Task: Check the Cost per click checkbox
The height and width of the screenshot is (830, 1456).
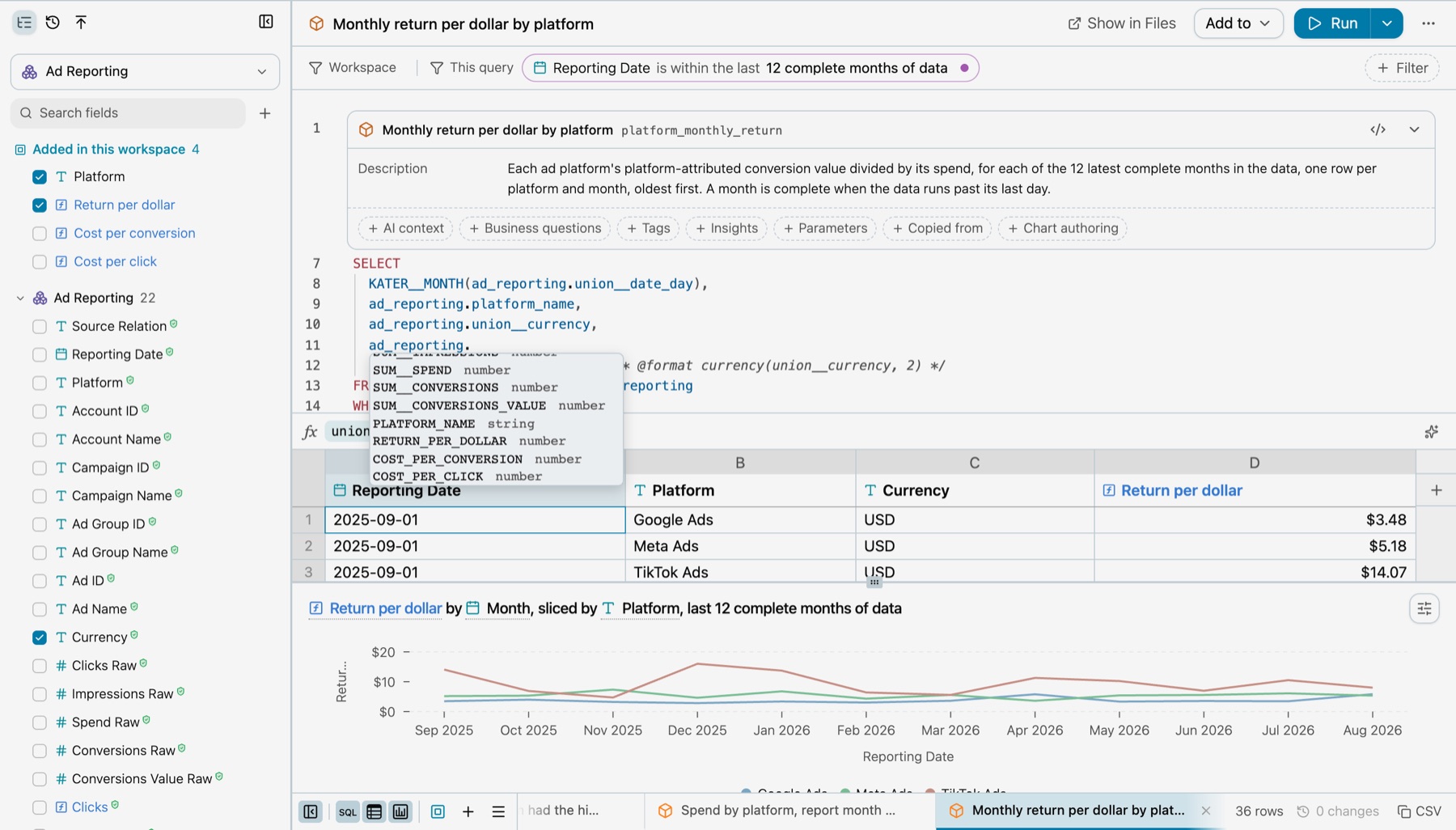Action: (x=40, y=261)
